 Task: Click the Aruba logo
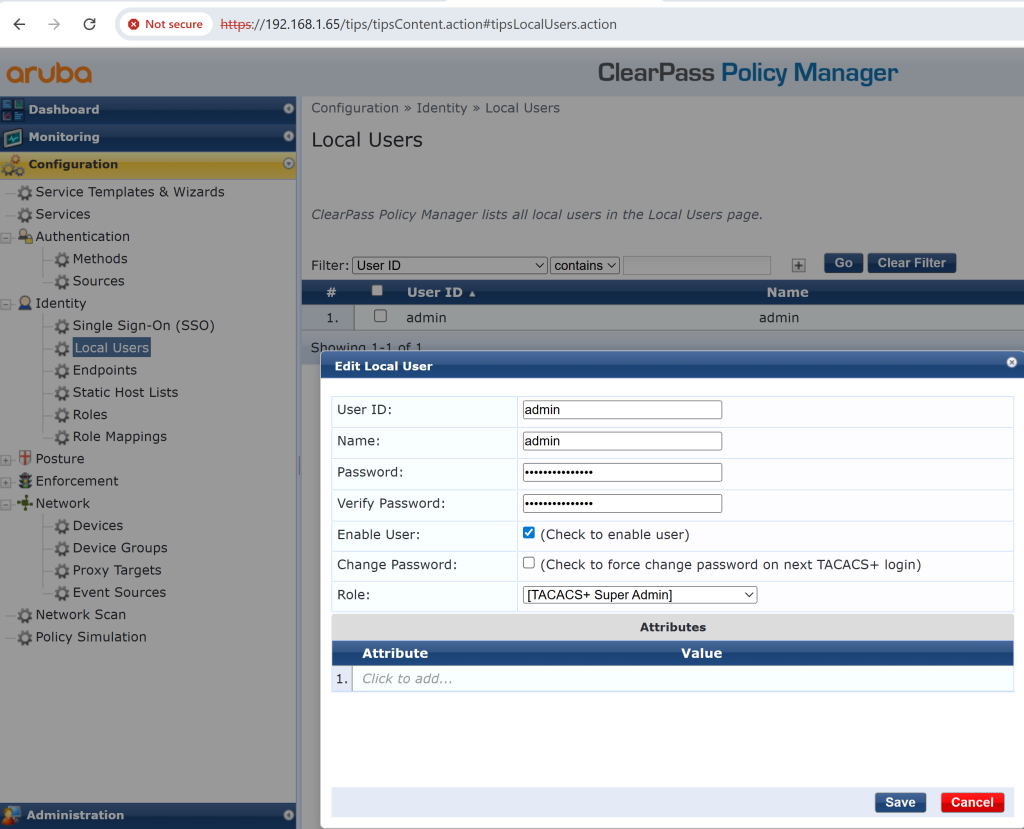[49, 73]
